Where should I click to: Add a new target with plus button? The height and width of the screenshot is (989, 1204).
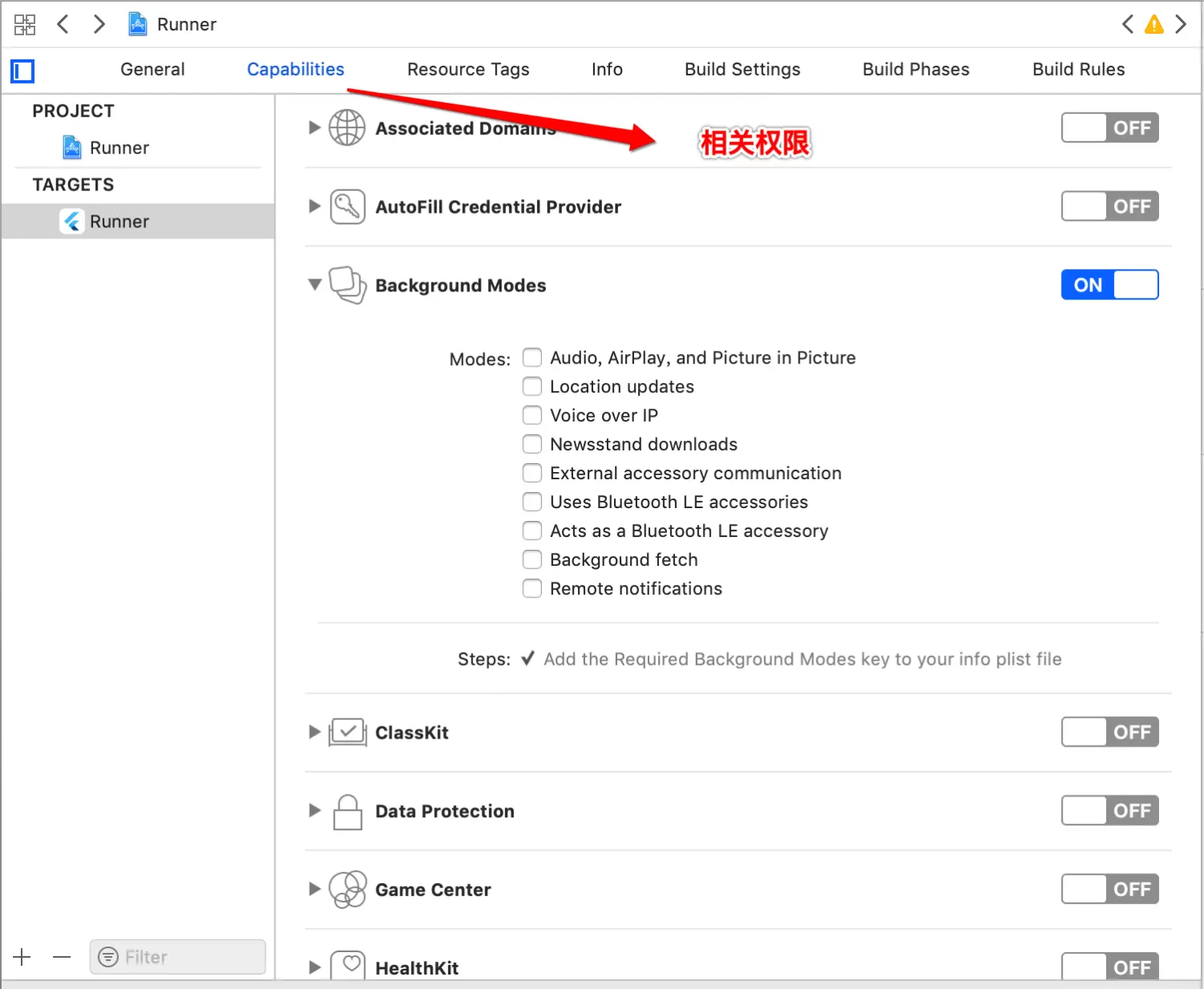[x=22, y=957]
